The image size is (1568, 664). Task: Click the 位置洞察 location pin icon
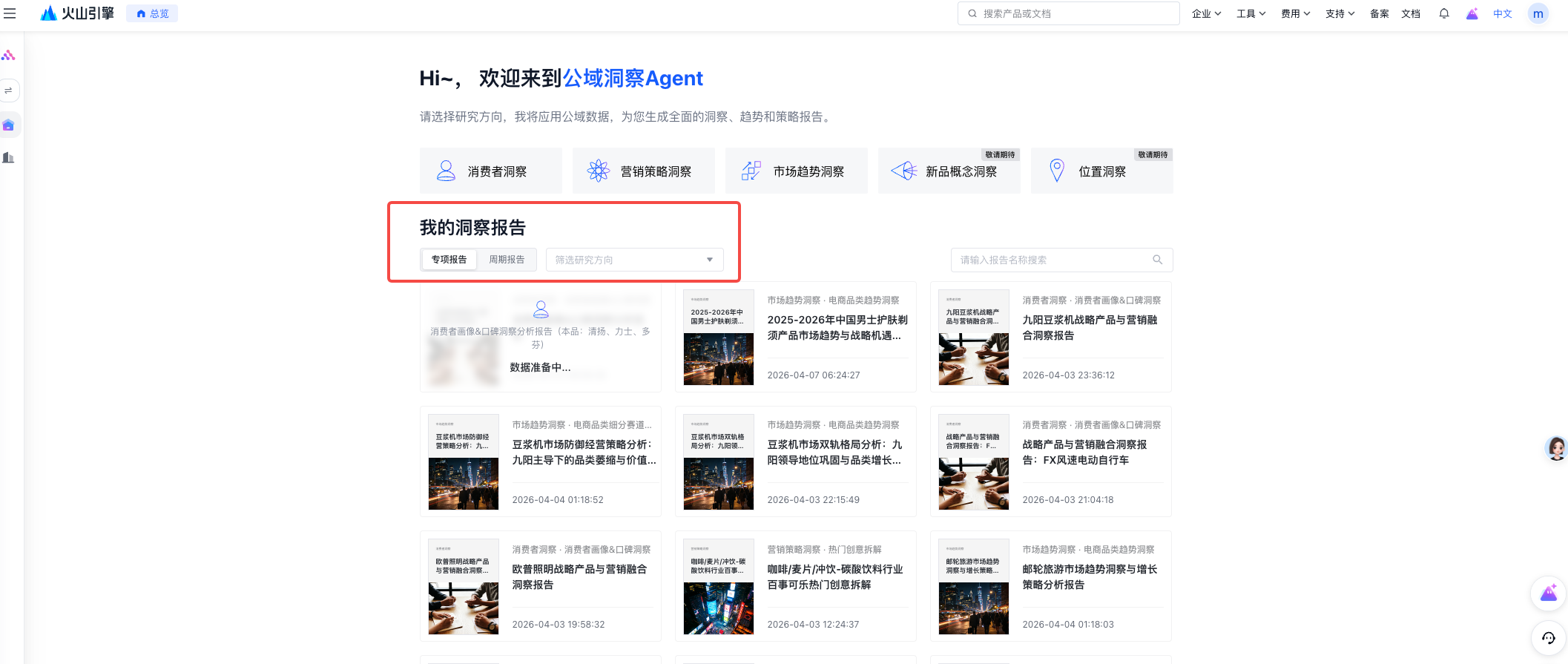1057,171
